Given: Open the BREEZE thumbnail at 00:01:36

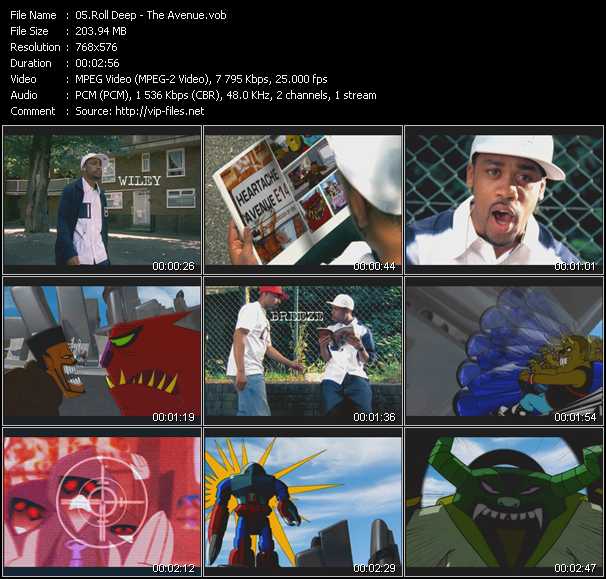Looking at the screenshot, I should (x=303, y=351).
